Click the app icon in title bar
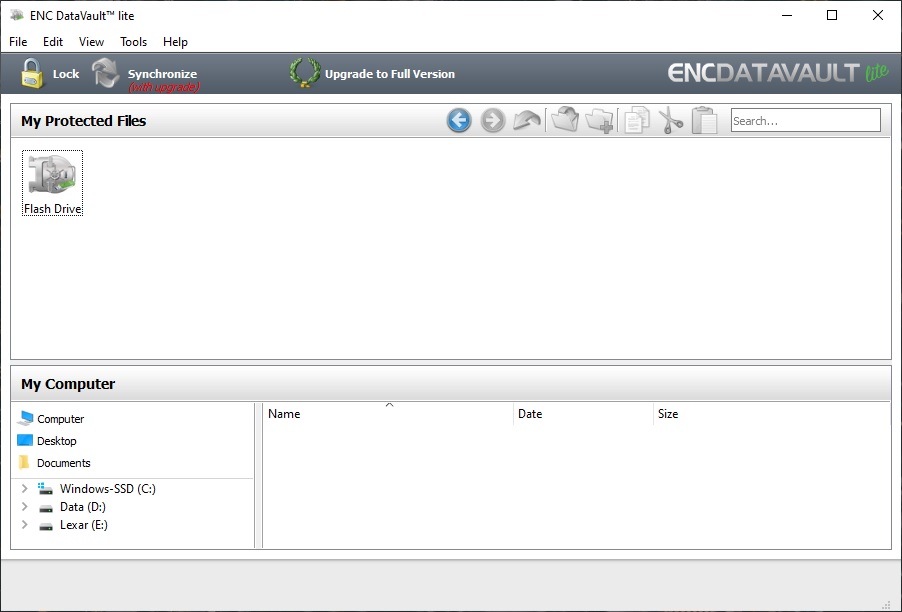Viewport: 902px width, 612px height. 17,15
